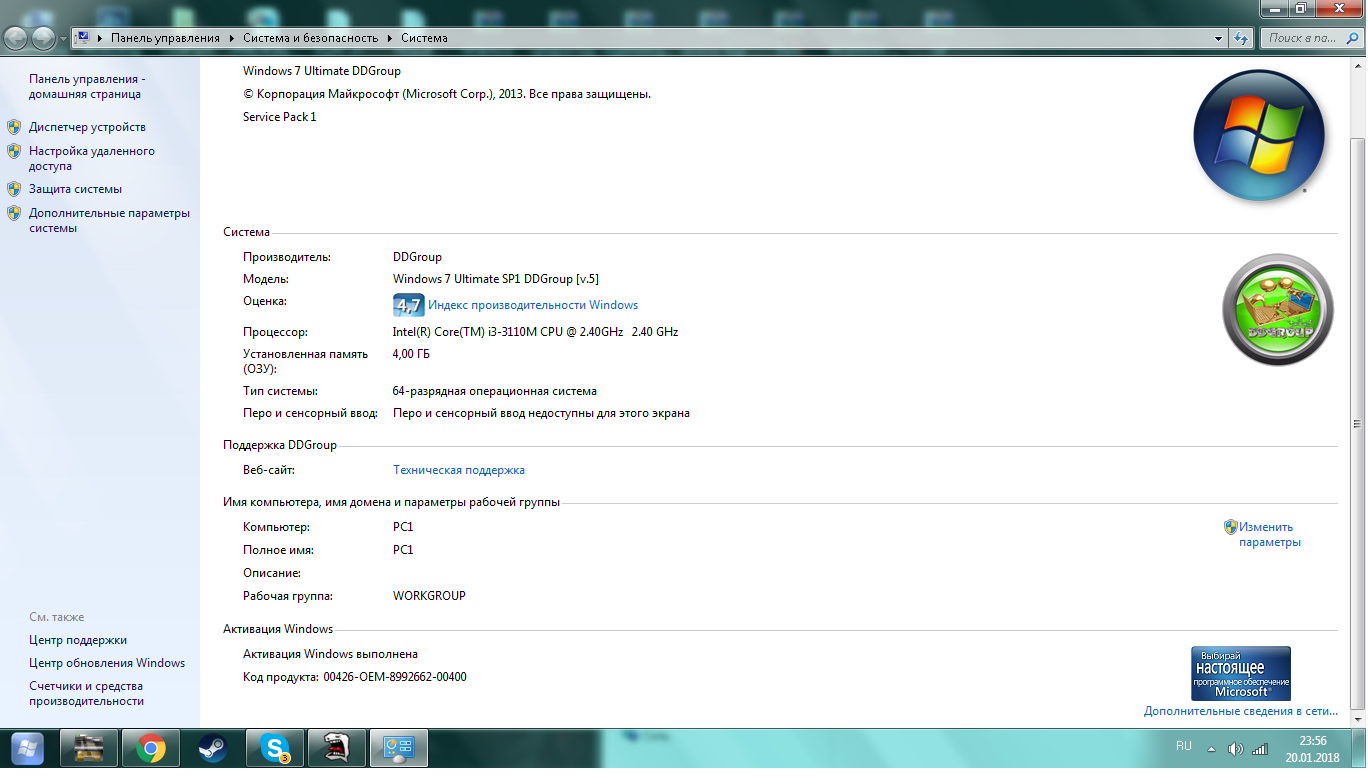The height and width of the screenshot is (784, 1368).
Task: Click the product ID "00426-OEM-8992662-00400"
Action: pos(395,677)
